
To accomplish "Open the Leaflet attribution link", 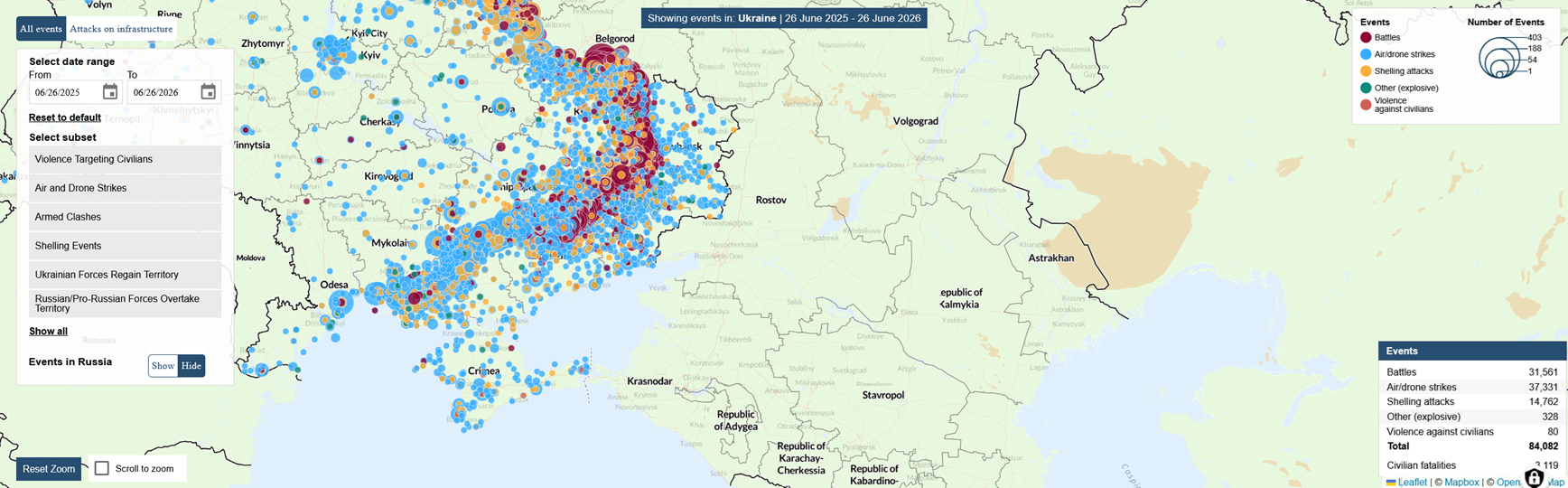I will pyautogui.click(x=1413, y=483).
